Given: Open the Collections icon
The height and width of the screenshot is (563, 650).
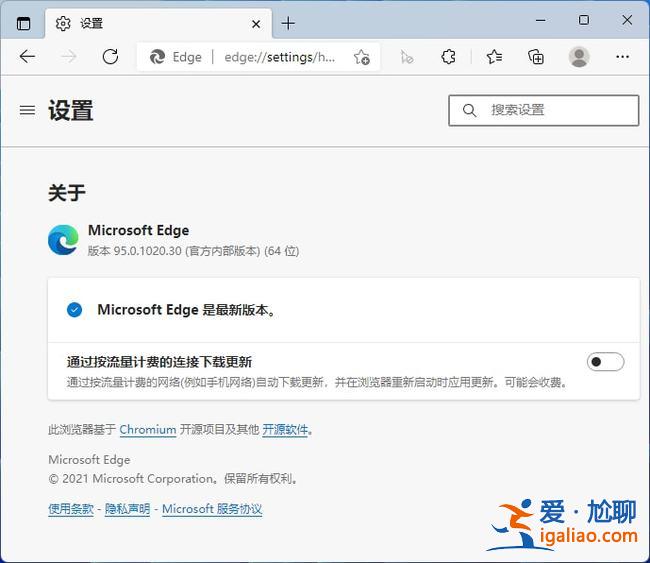Looking at the screenshot, I should 536,57.
